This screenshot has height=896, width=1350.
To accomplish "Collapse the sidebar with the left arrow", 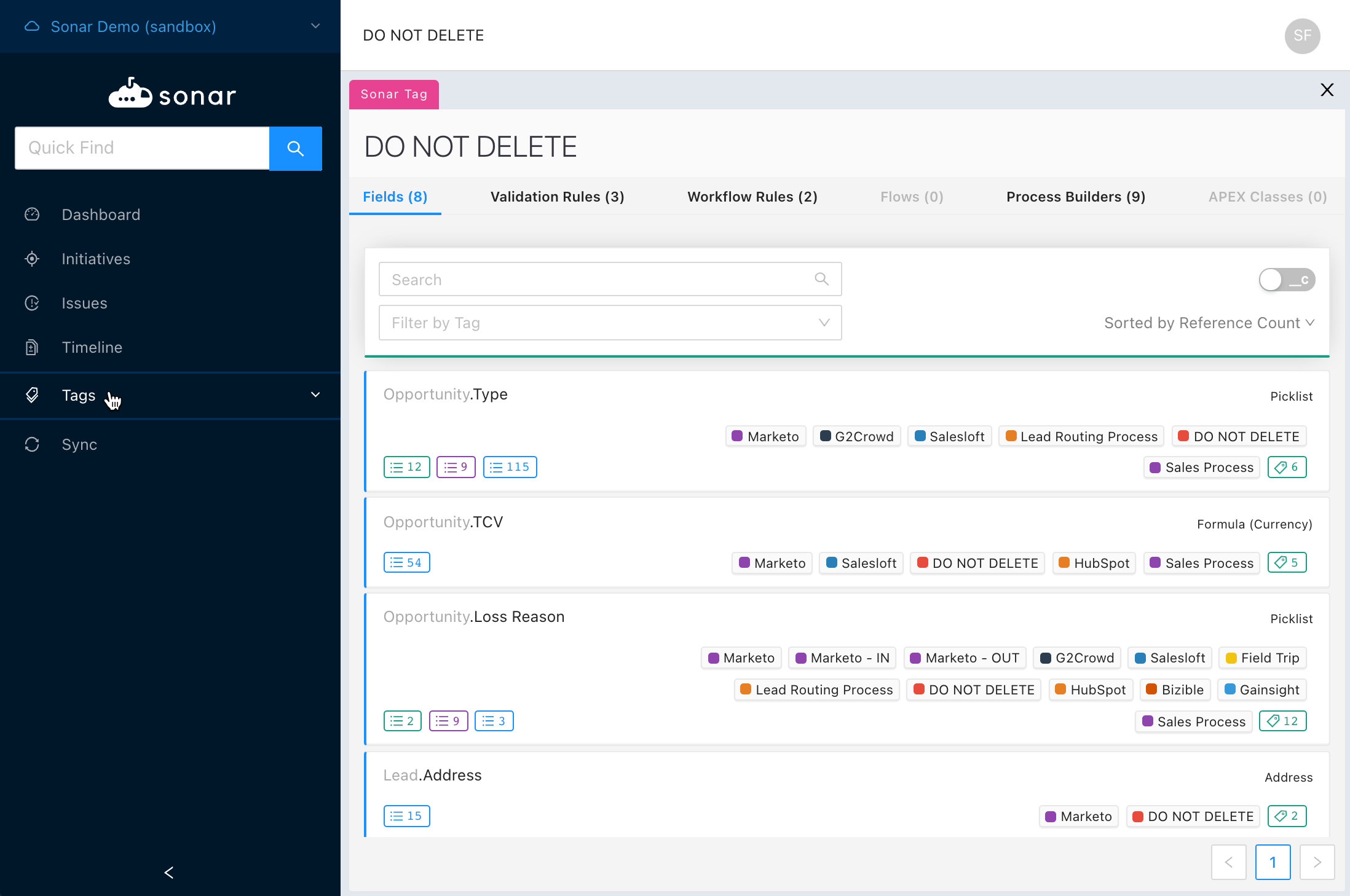I will click(169, 872).
